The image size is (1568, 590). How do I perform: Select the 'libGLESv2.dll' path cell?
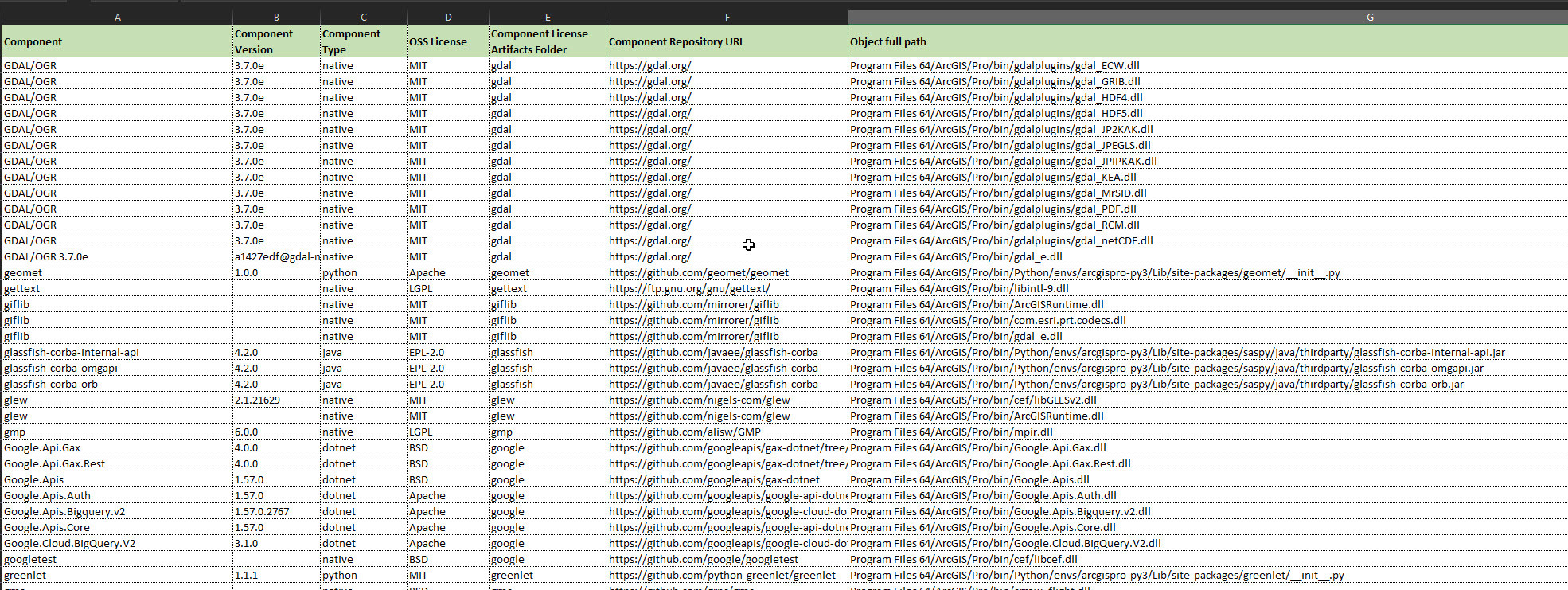pos(1208,400)
